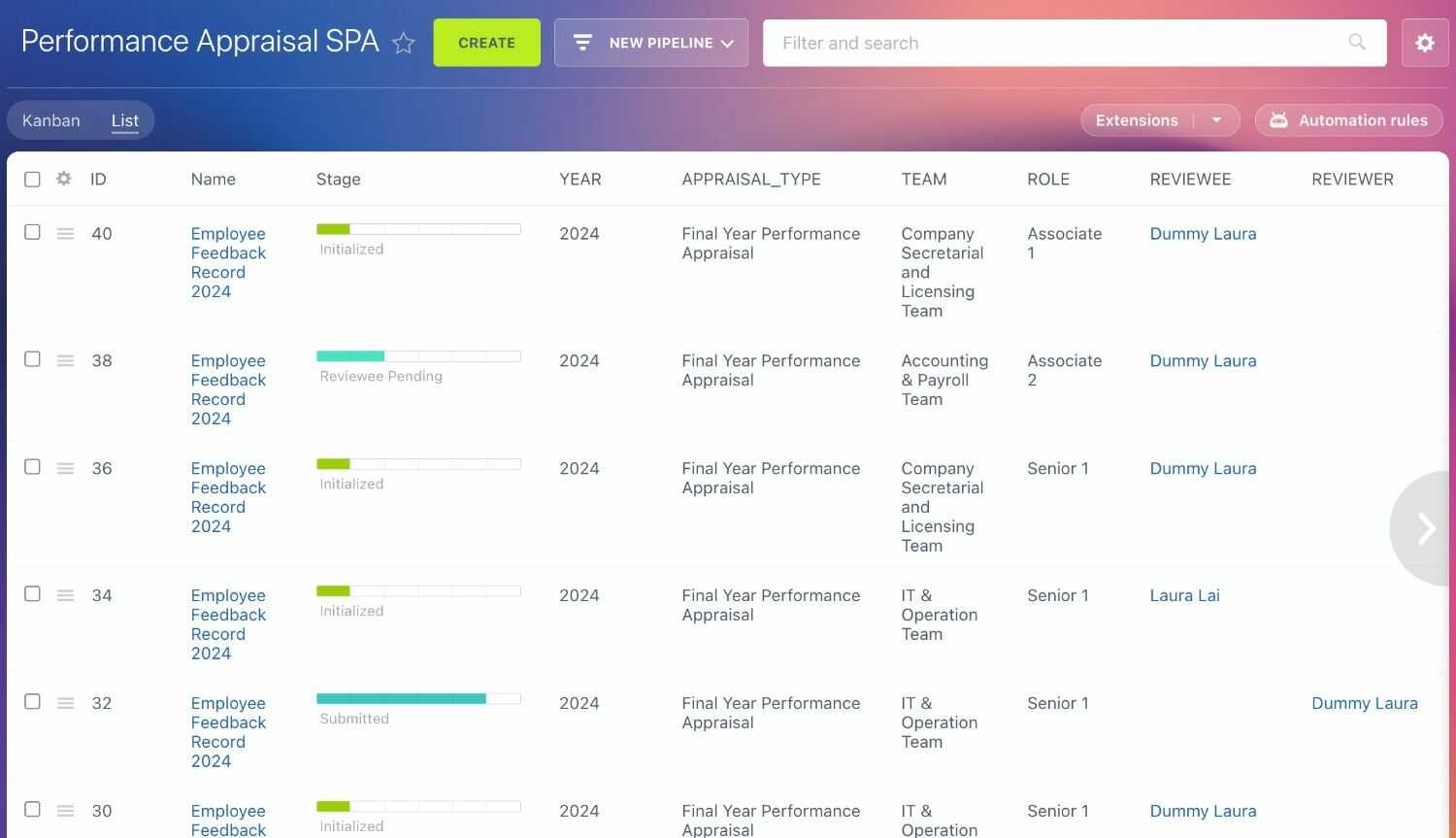Tick the checkbox for record 36

pos(32,467)
